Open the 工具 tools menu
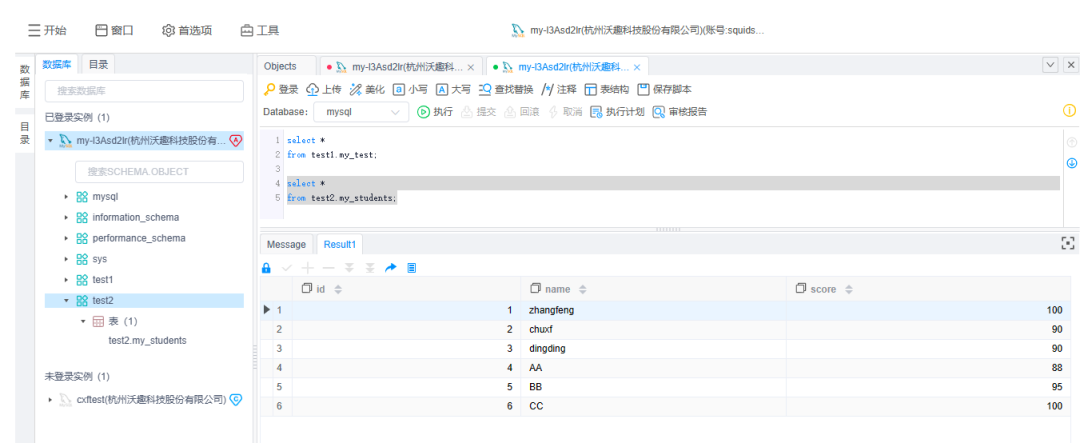1080x443 pixels. tap(260, 30)
